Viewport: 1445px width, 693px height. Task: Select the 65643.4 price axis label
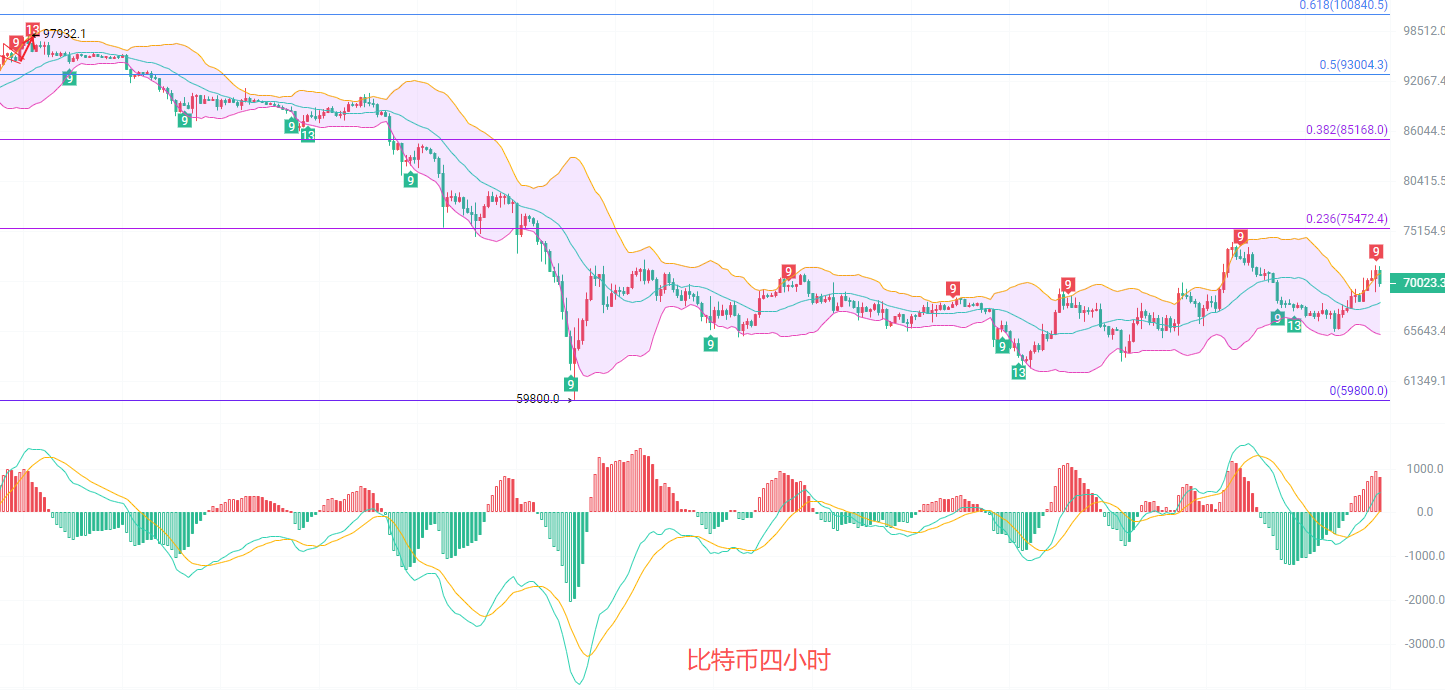coord(1423,331)
